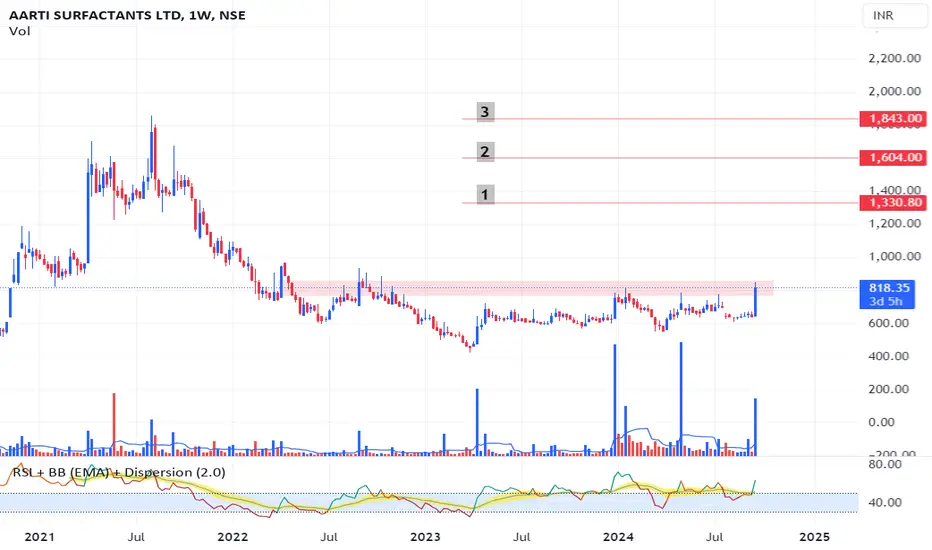This screenshot has height=550, width=932.
Task: Select the 1,330.80 price label
Action: tap(893, 203)
